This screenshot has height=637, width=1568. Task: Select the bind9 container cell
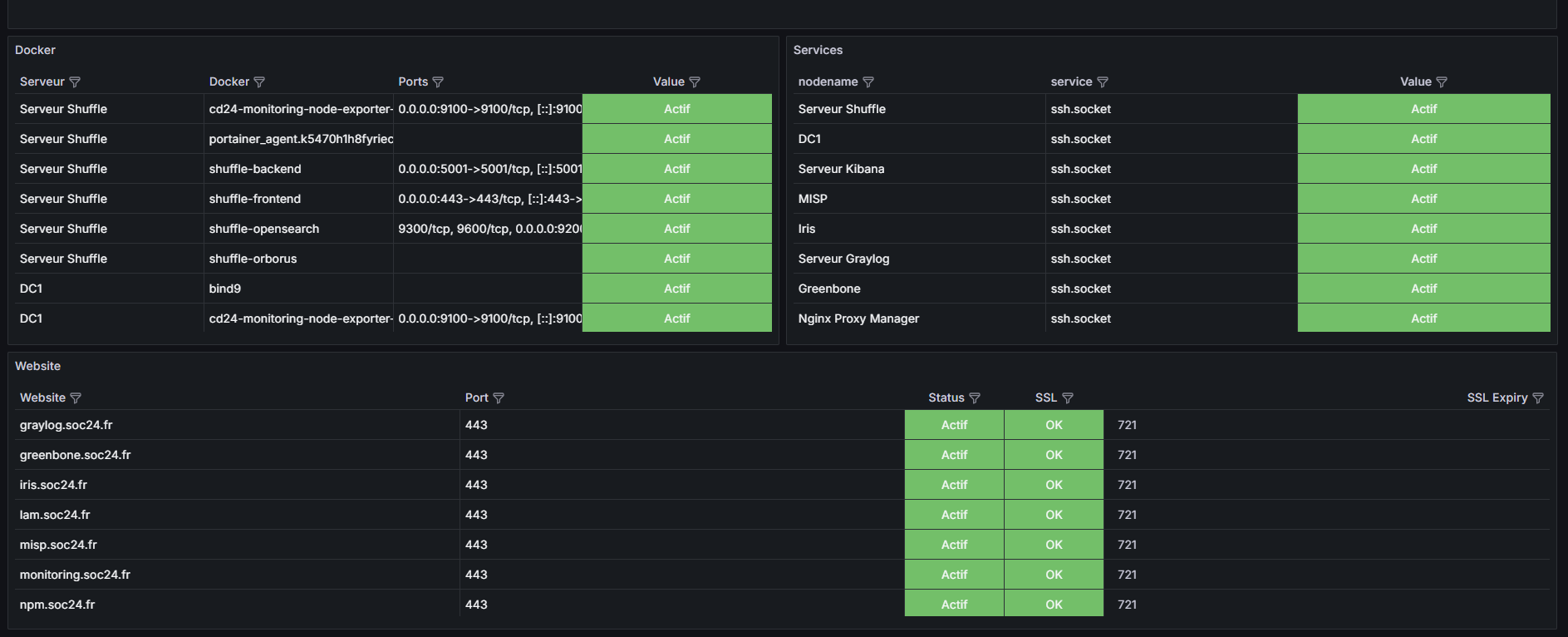[298, 289]
